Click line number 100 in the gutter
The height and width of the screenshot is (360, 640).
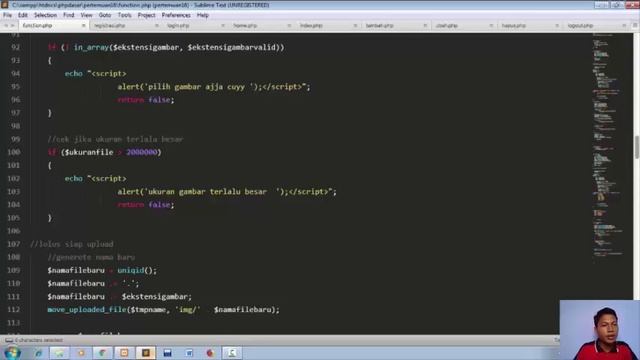click(13, 152)
